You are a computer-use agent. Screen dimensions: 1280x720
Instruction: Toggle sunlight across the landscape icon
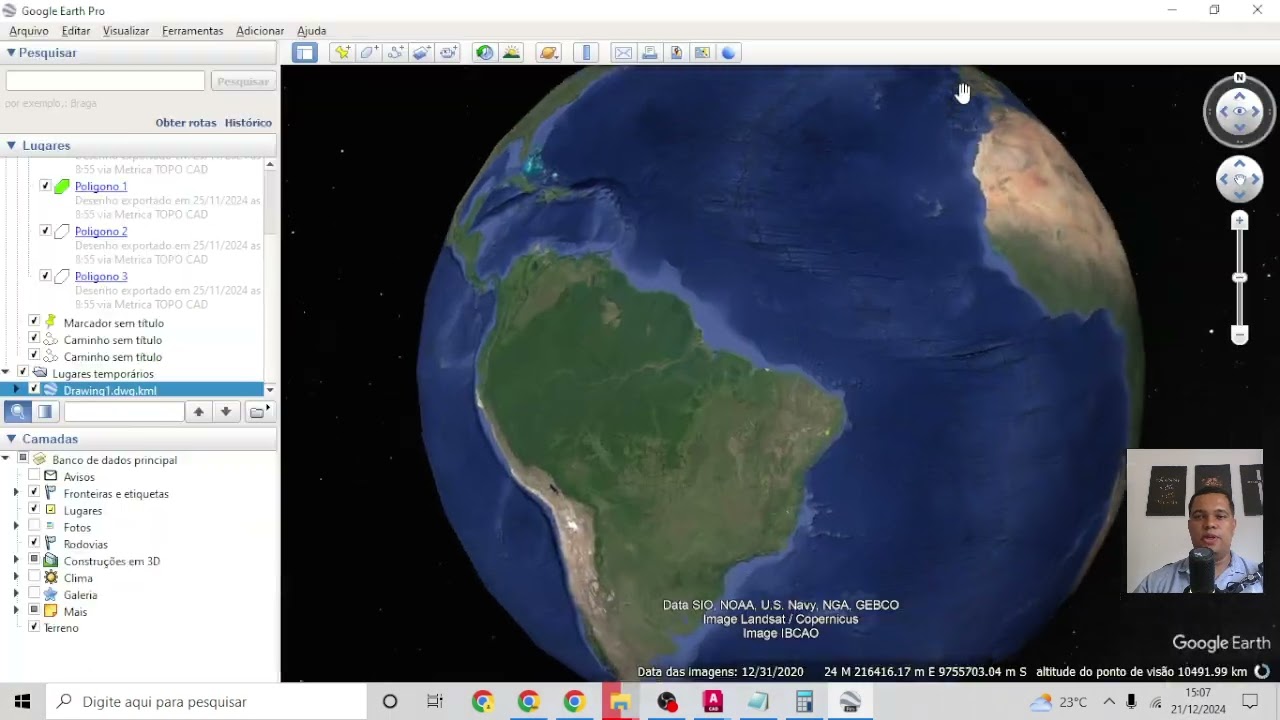[511, 53]
